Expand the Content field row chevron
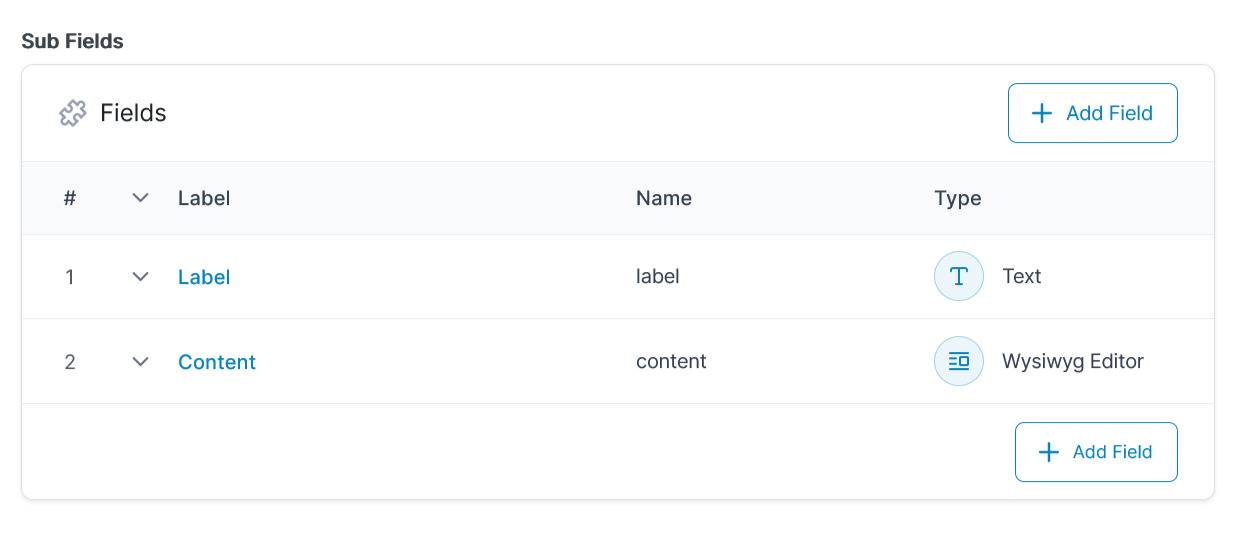 pos(141,361)
